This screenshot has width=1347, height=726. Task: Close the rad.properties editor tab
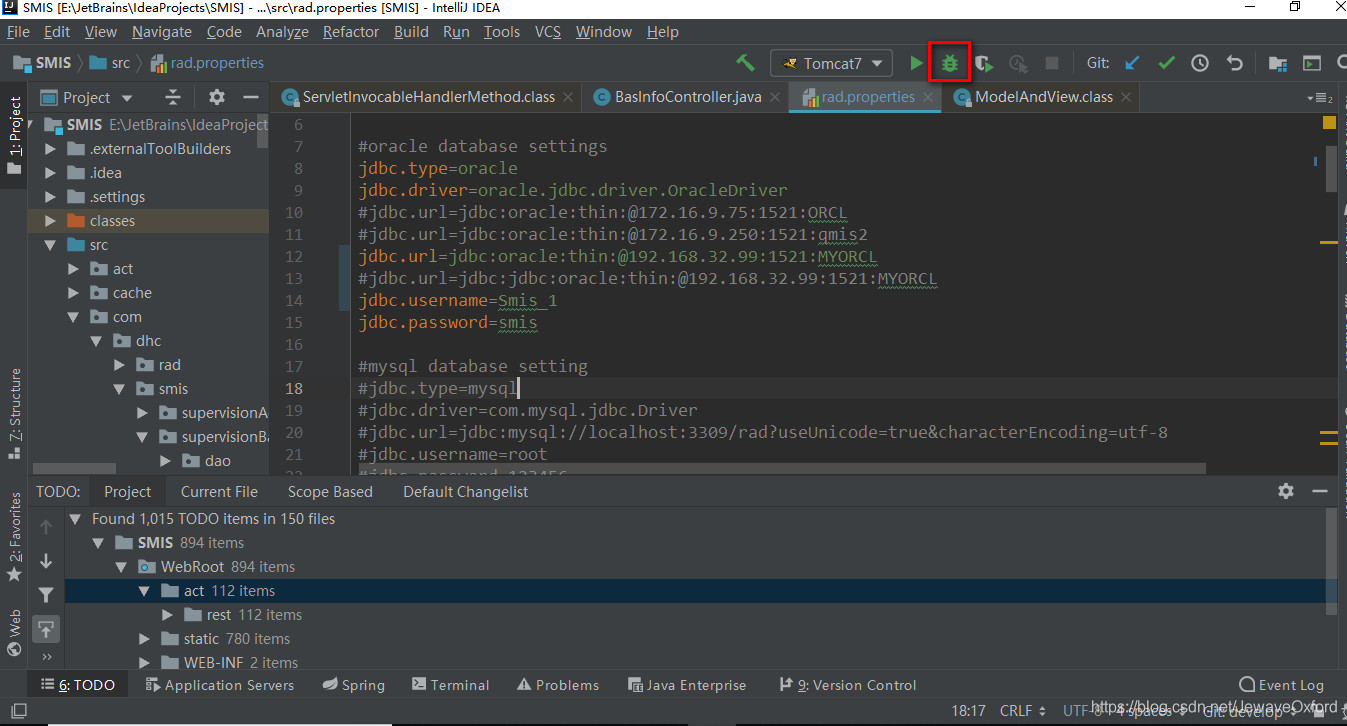click(x=928, y=97)
